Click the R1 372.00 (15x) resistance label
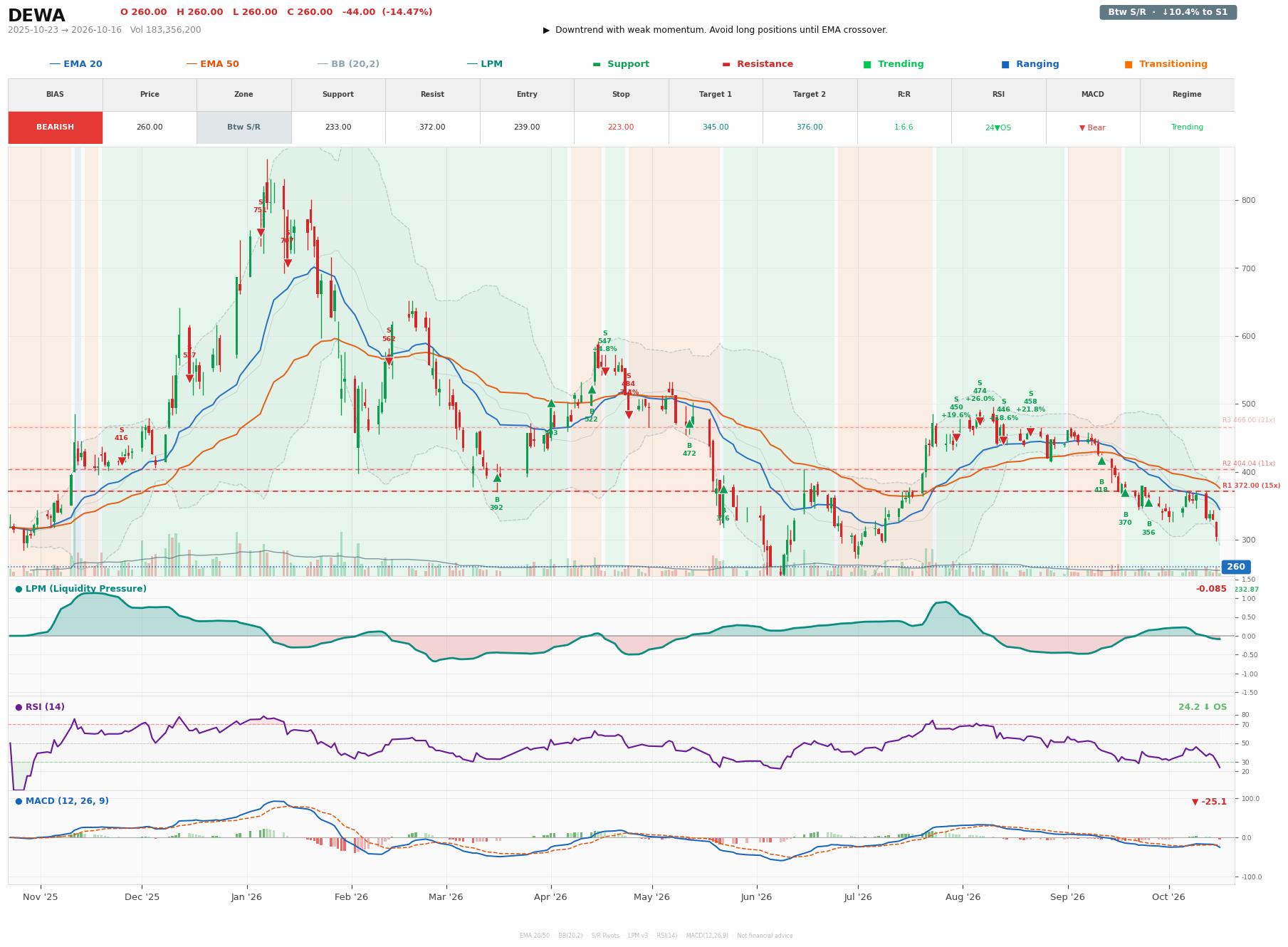The width and height of the screenshot is (1288, 947). click(1251, 486)
